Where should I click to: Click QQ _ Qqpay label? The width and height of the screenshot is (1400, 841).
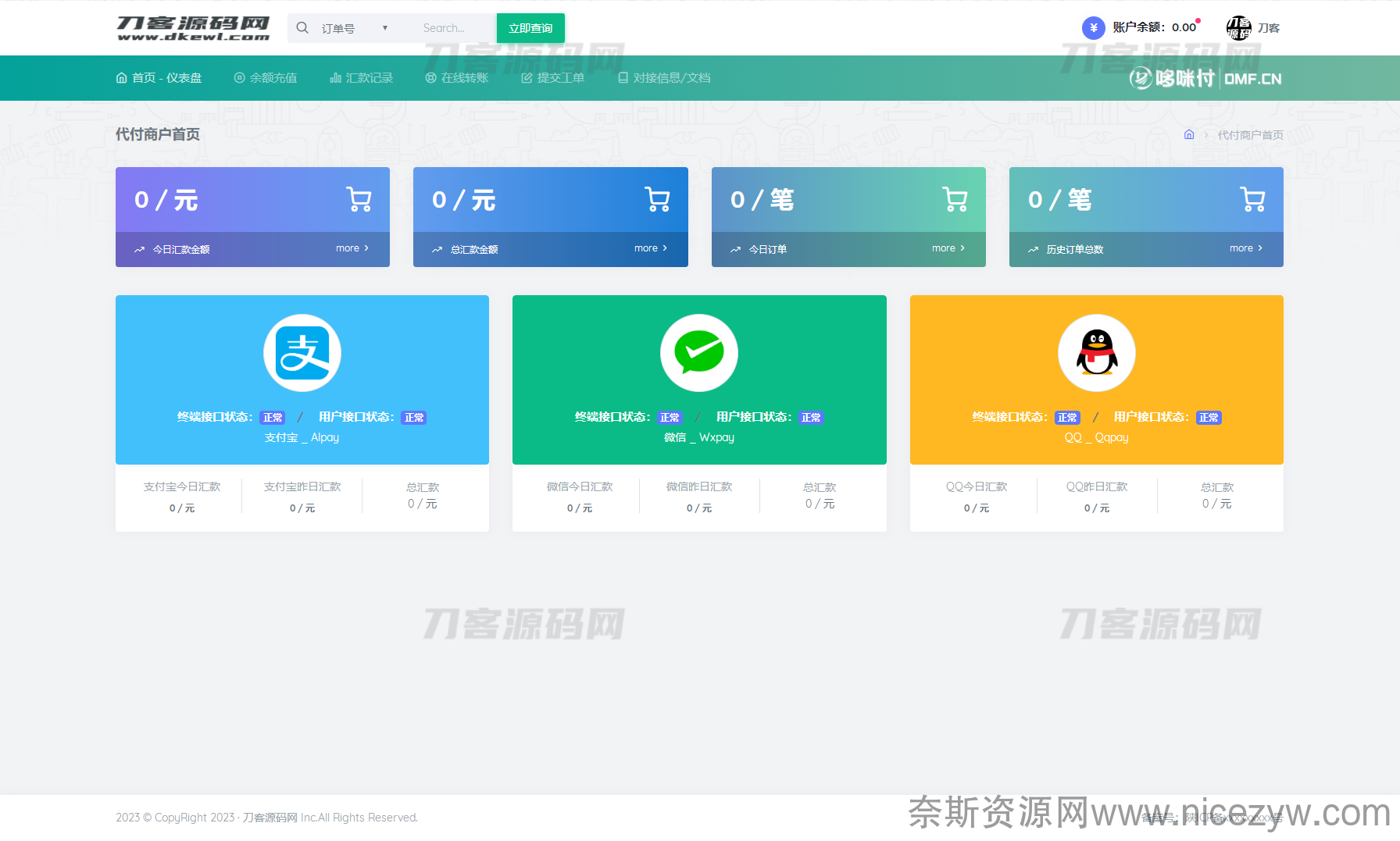tap(1096, 437)
